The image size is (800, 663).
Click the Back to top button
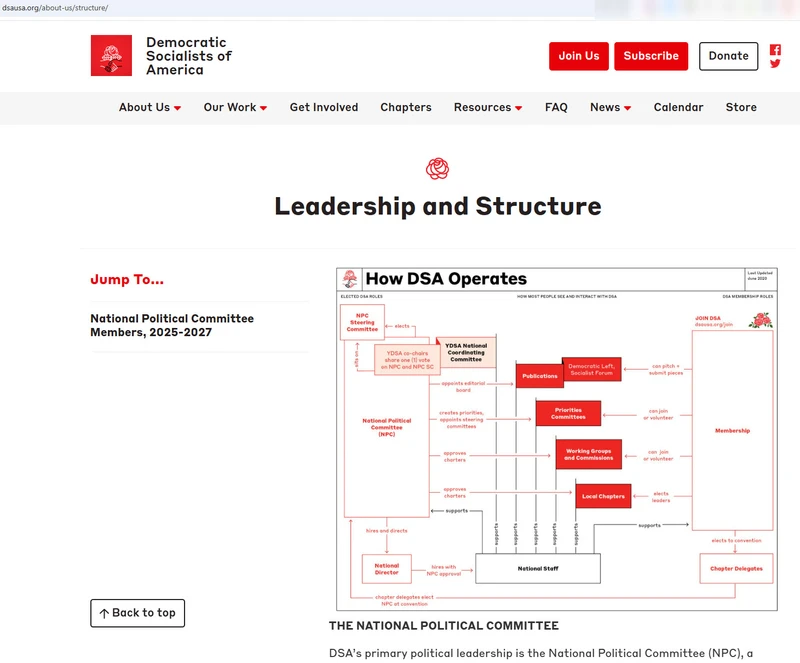click(137, 613)
